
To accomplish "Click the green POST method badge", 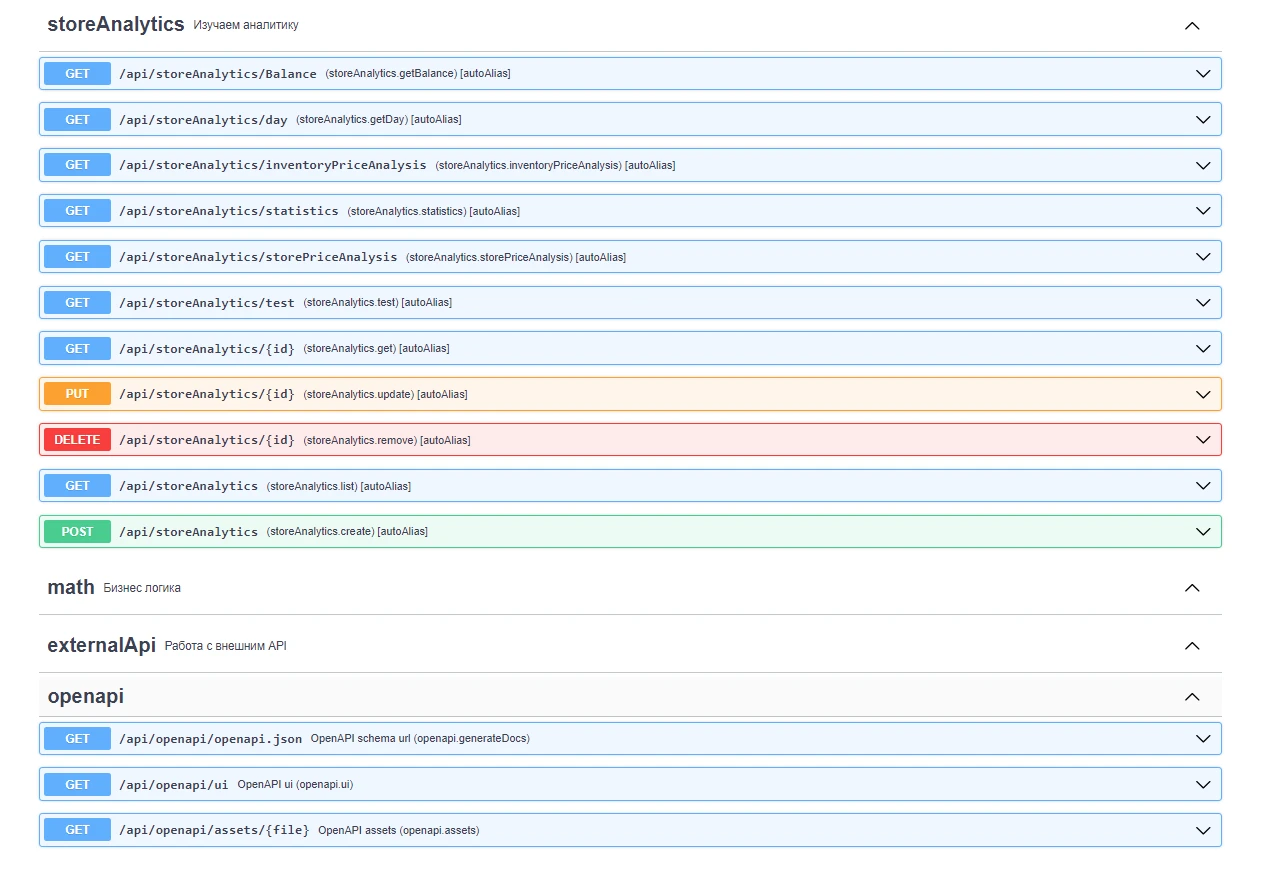I will click(x=77, y=532).
